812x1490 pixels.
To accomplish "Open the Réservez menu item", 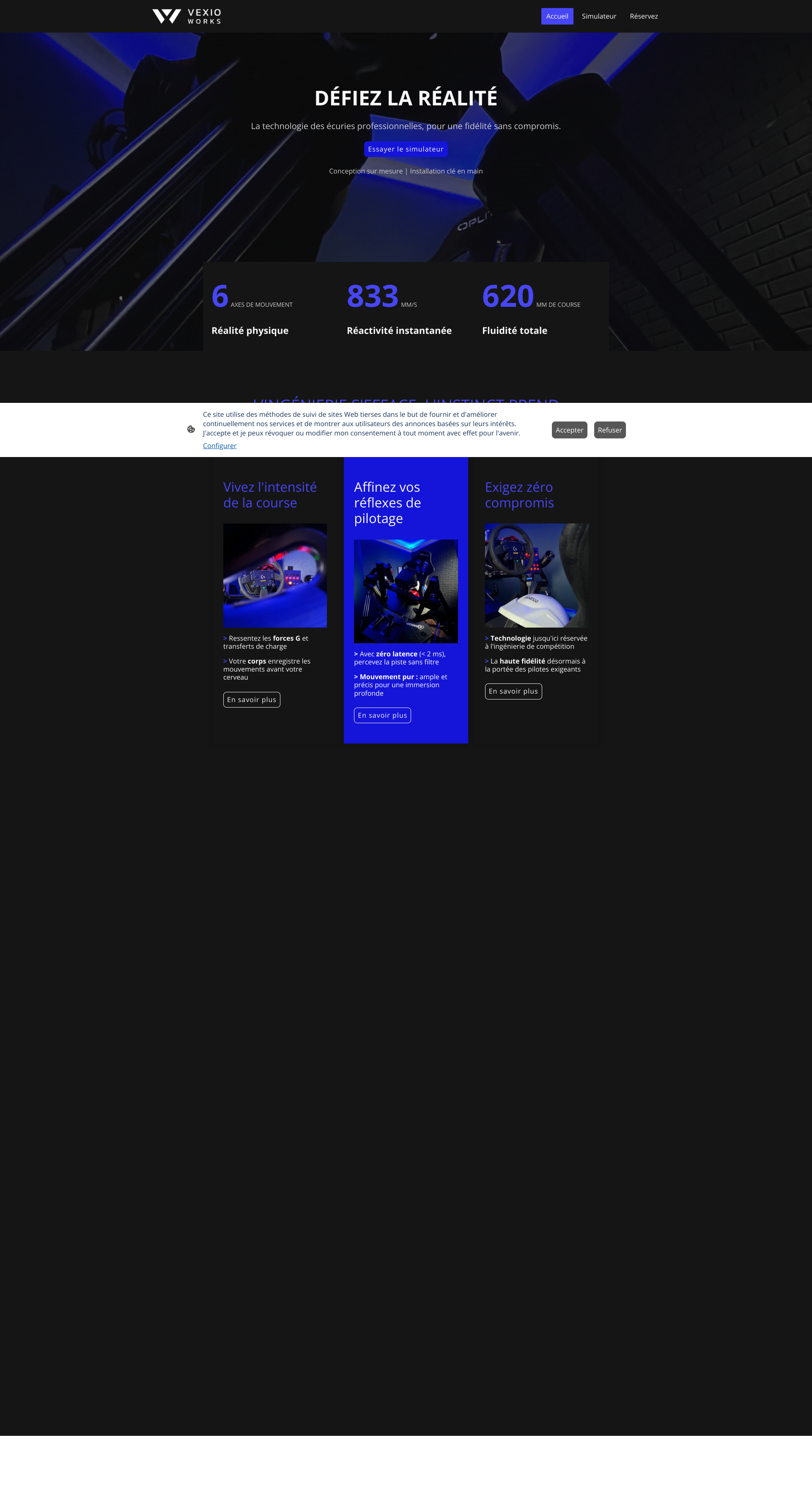I will click(644, 16).
